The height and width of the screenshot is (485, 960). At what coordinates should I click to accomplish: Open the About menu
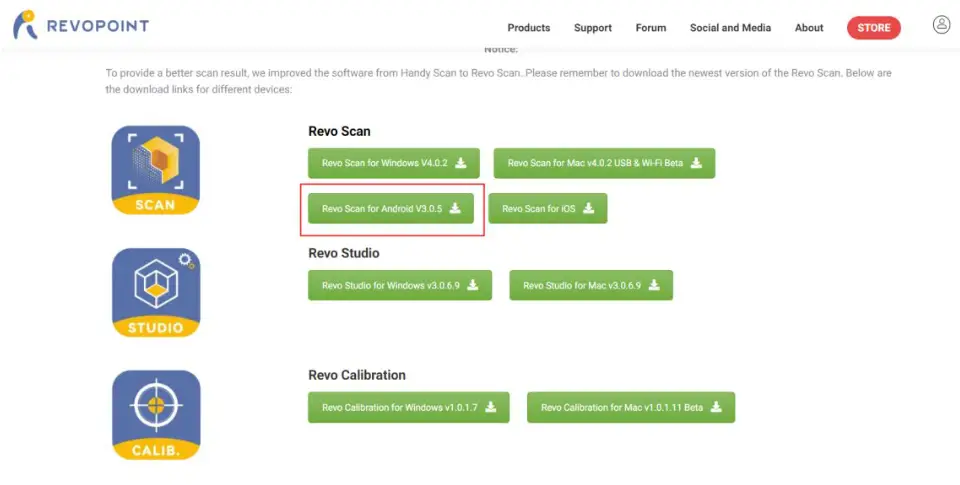pos(809,28)
